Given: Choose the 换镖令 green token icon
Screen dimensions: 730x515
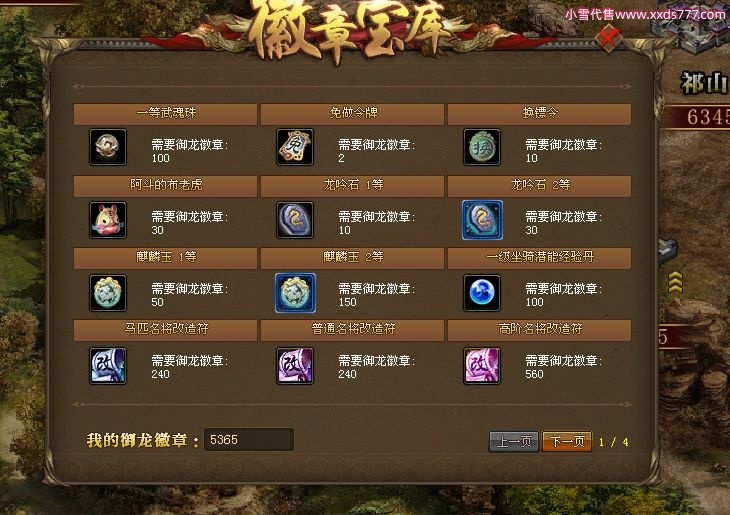Looking at the screenshot, I should point(482,147).
